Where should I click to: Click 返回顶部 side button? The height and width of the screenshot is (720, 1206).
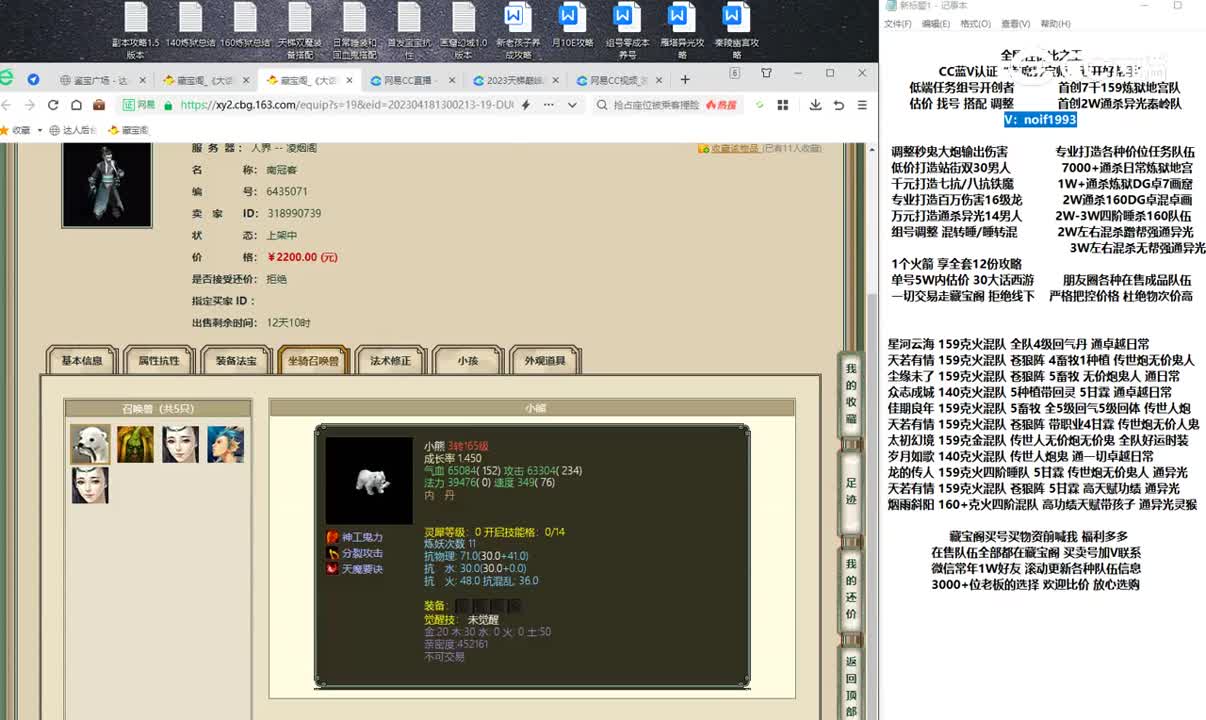tap(851, 682)
